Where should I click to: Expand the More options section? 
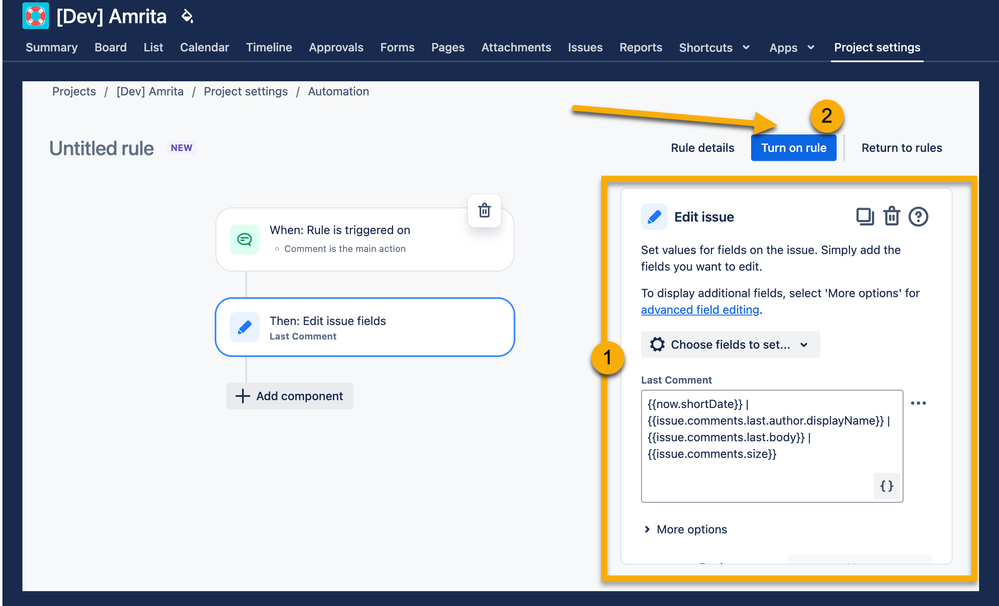pos(685,529)
